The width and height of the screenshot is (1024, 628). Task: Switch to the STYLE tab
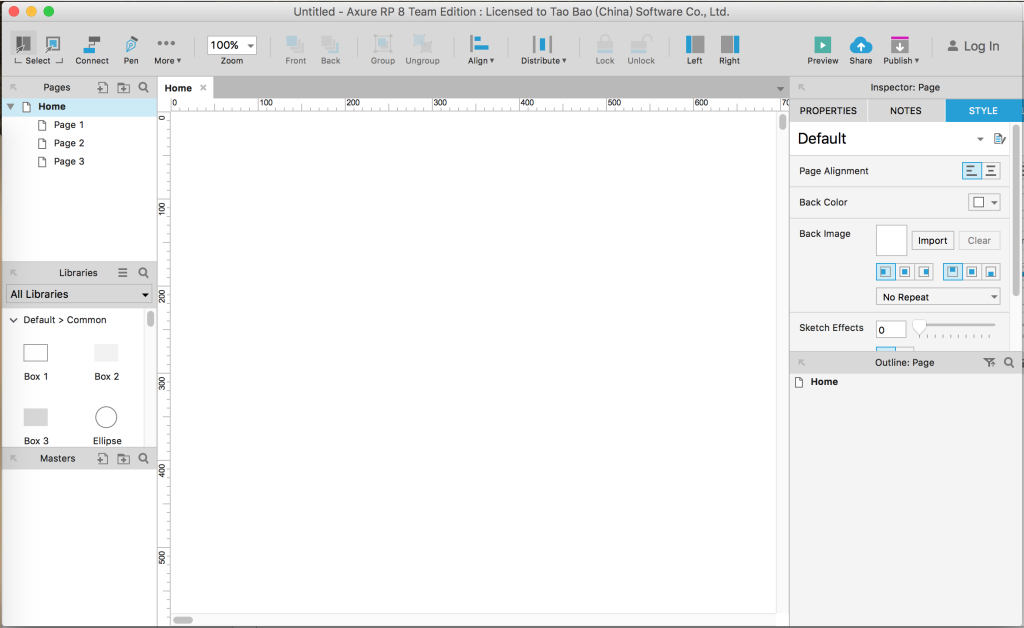click(x=984, y=110)
